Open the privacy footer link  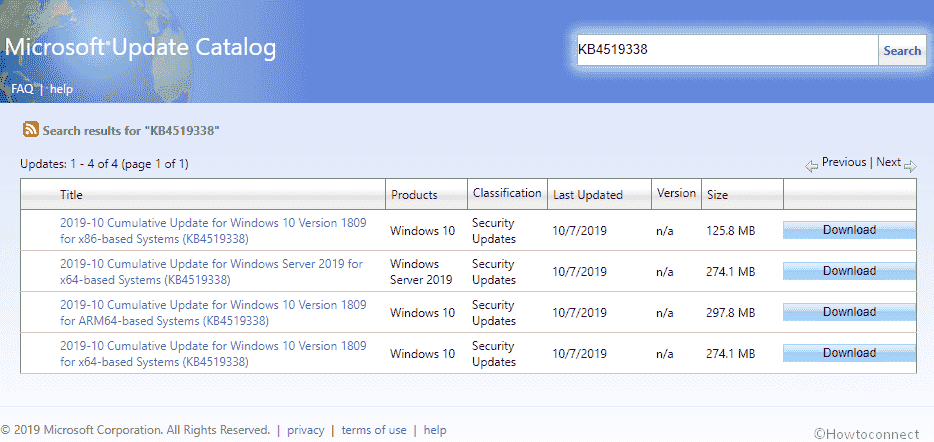point(306,430)
